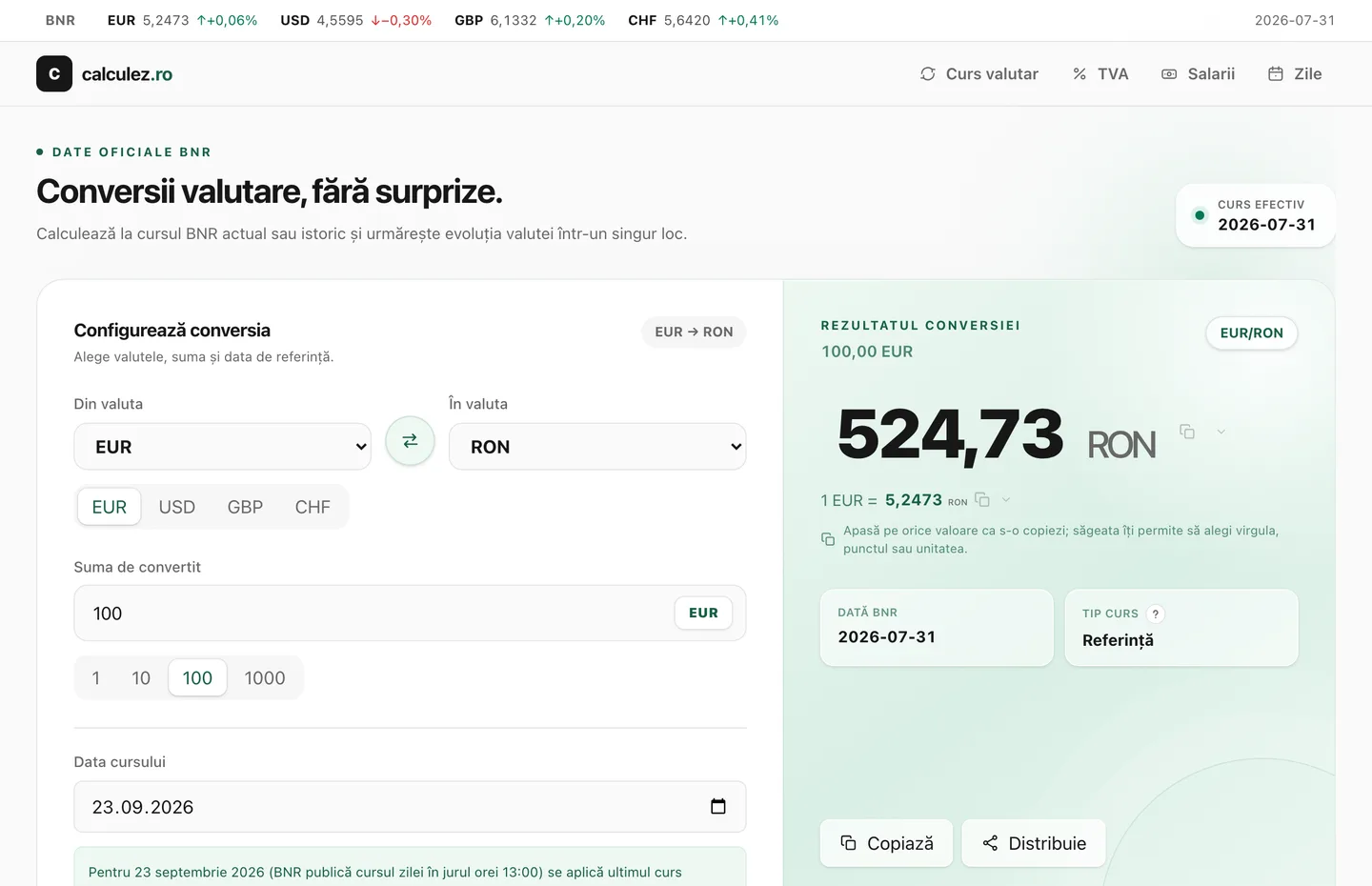Screen dimensions: 1372x886
Task: Expand format options arrow beside 524,73 RON
Action: tap(1221, 432)
